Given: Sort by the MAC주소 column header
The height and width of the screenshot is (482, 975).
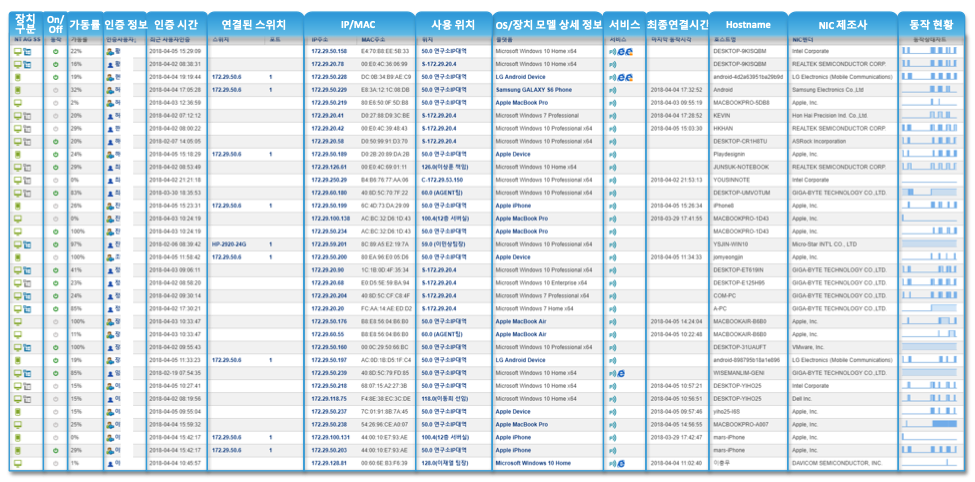Looking at the screenshot, I should tap(371, 40).
